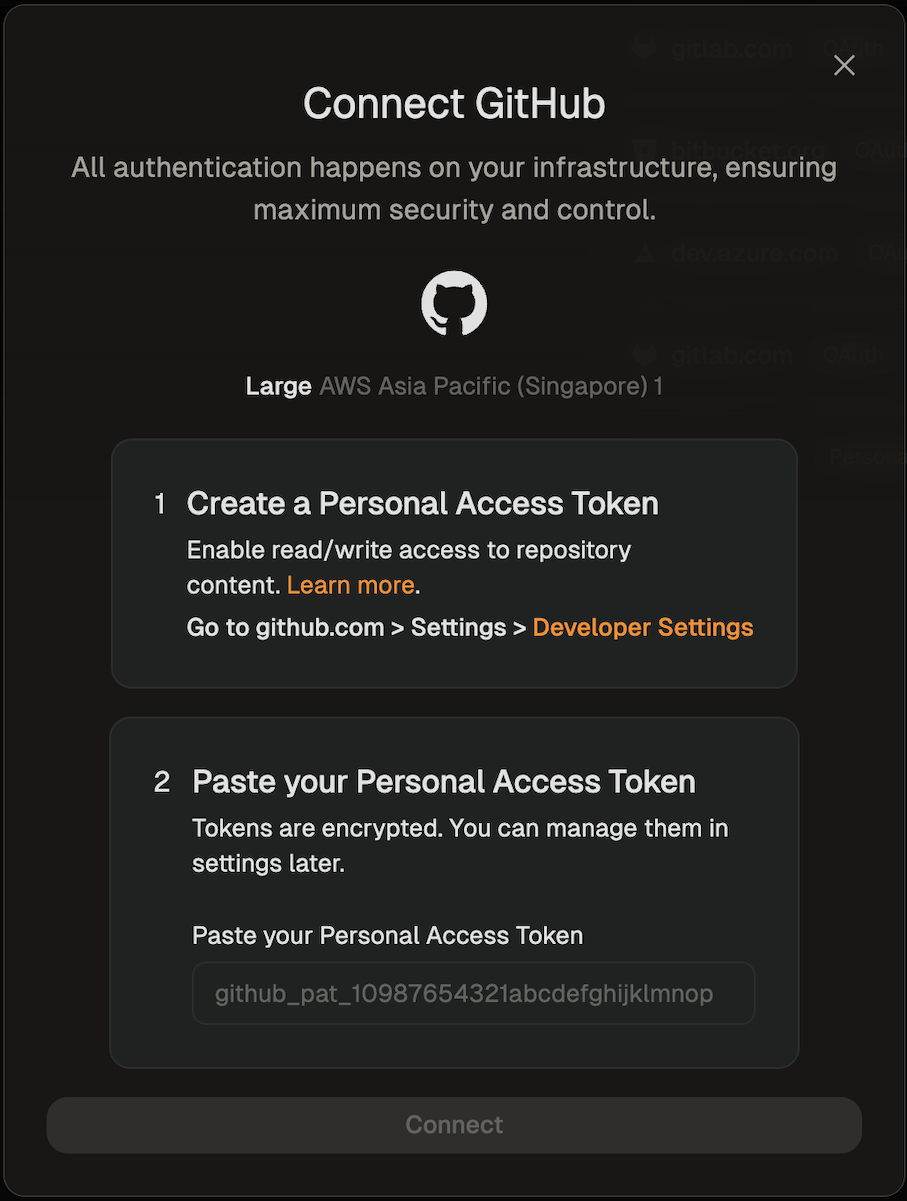The width and height of the screenshot is (907, 1201).
Task: Select the lower dimmed gitlab.com icon
Action: pyautogui.click(x=644, y=354)
